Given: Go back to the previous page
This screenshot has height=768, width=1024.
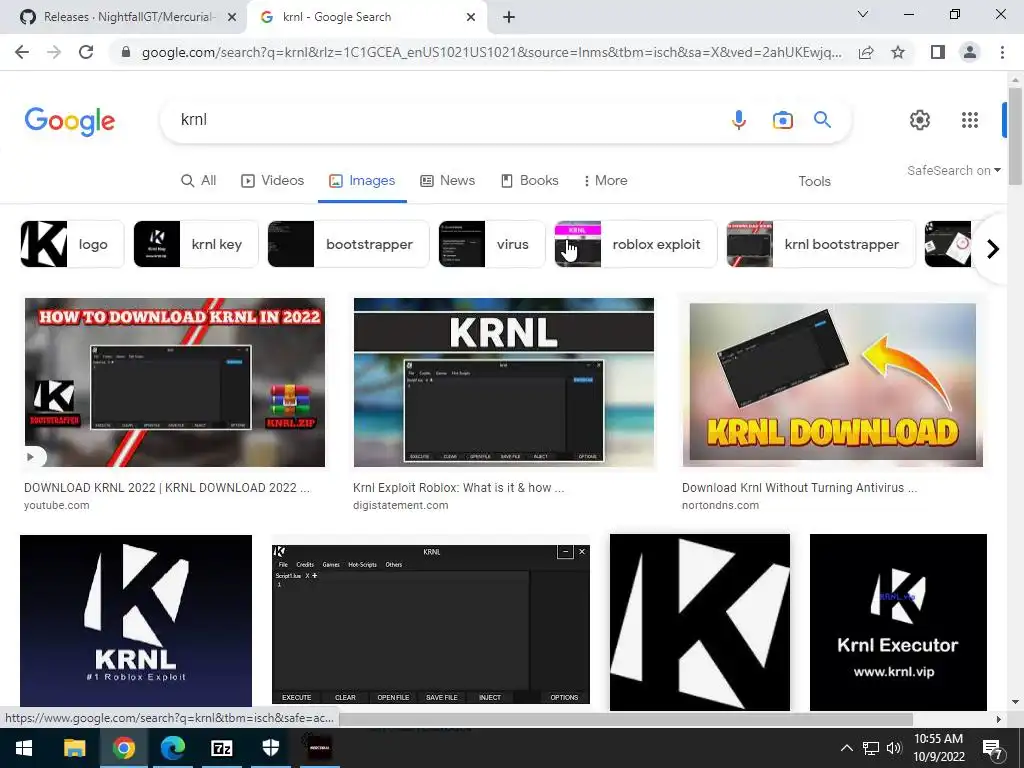Looking at the screenshot, I should [22, 52].
